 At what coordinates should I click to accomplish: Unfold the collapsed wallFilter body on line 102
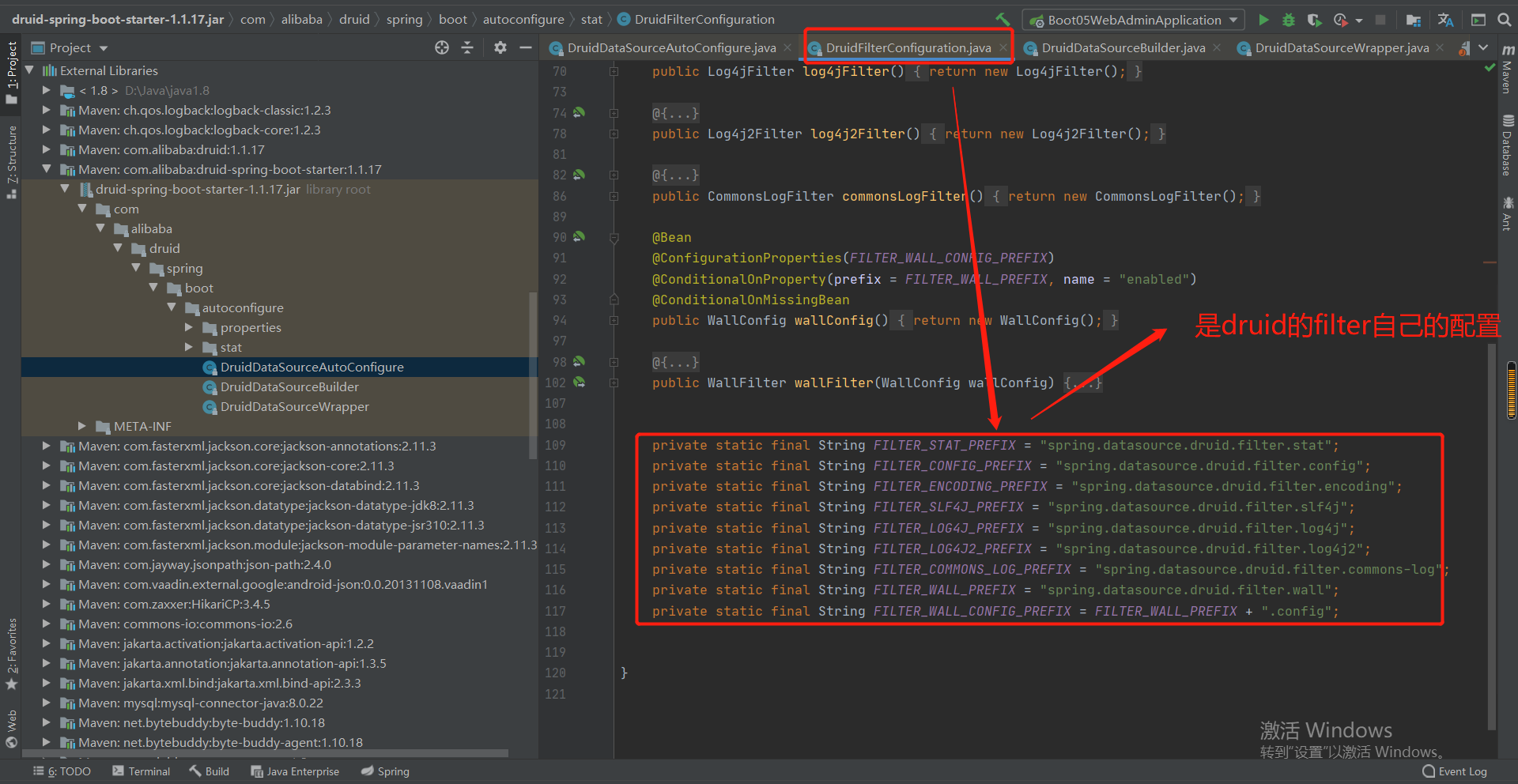click(1082, 383)
